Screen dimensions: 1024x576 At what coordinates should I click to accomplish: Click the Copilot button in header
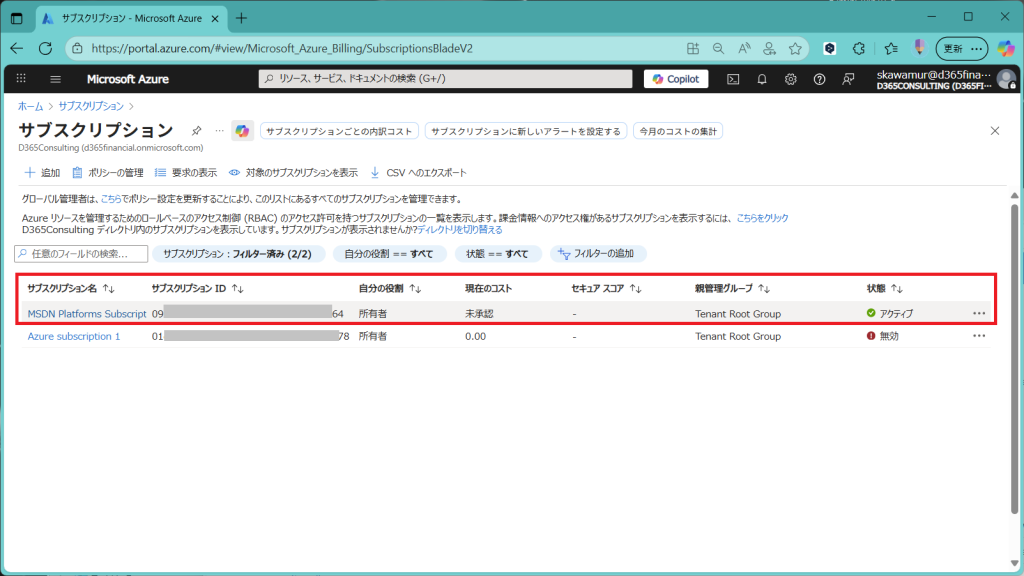[676, 79]
